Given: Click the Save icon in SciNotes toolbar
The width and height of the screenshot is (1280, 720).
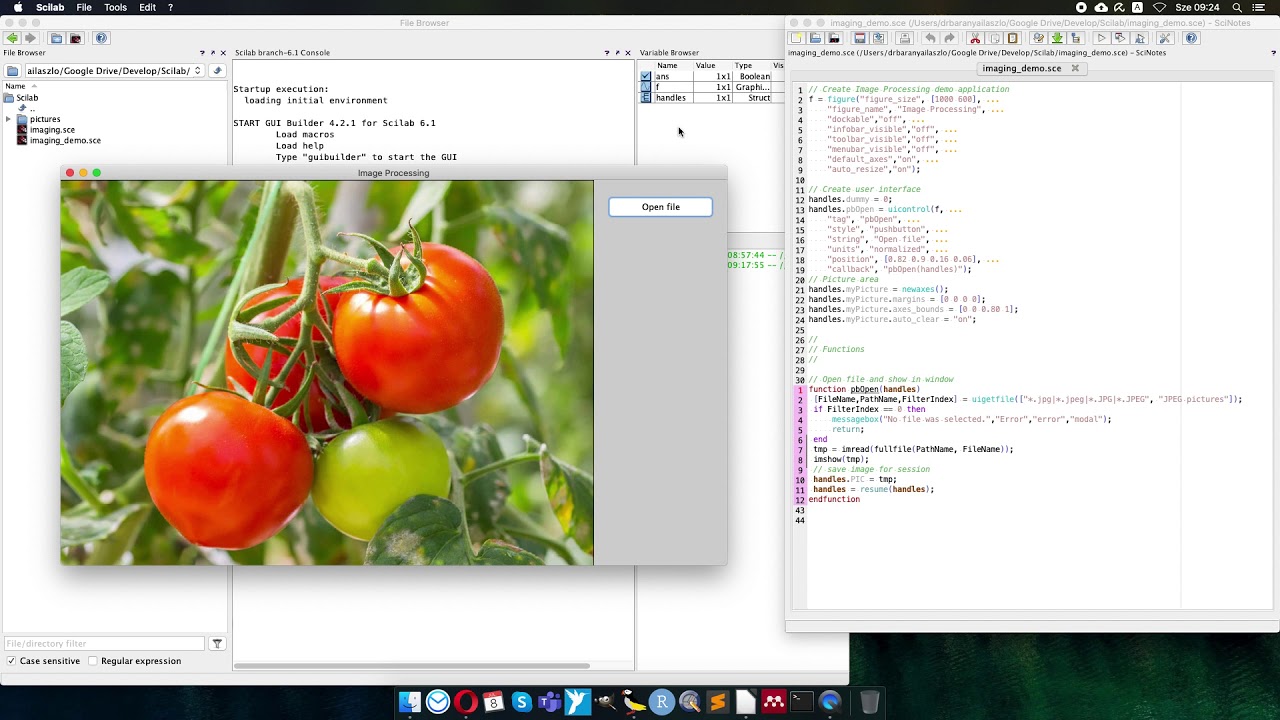Looking at the screenshot, I should tap(859, 38).
